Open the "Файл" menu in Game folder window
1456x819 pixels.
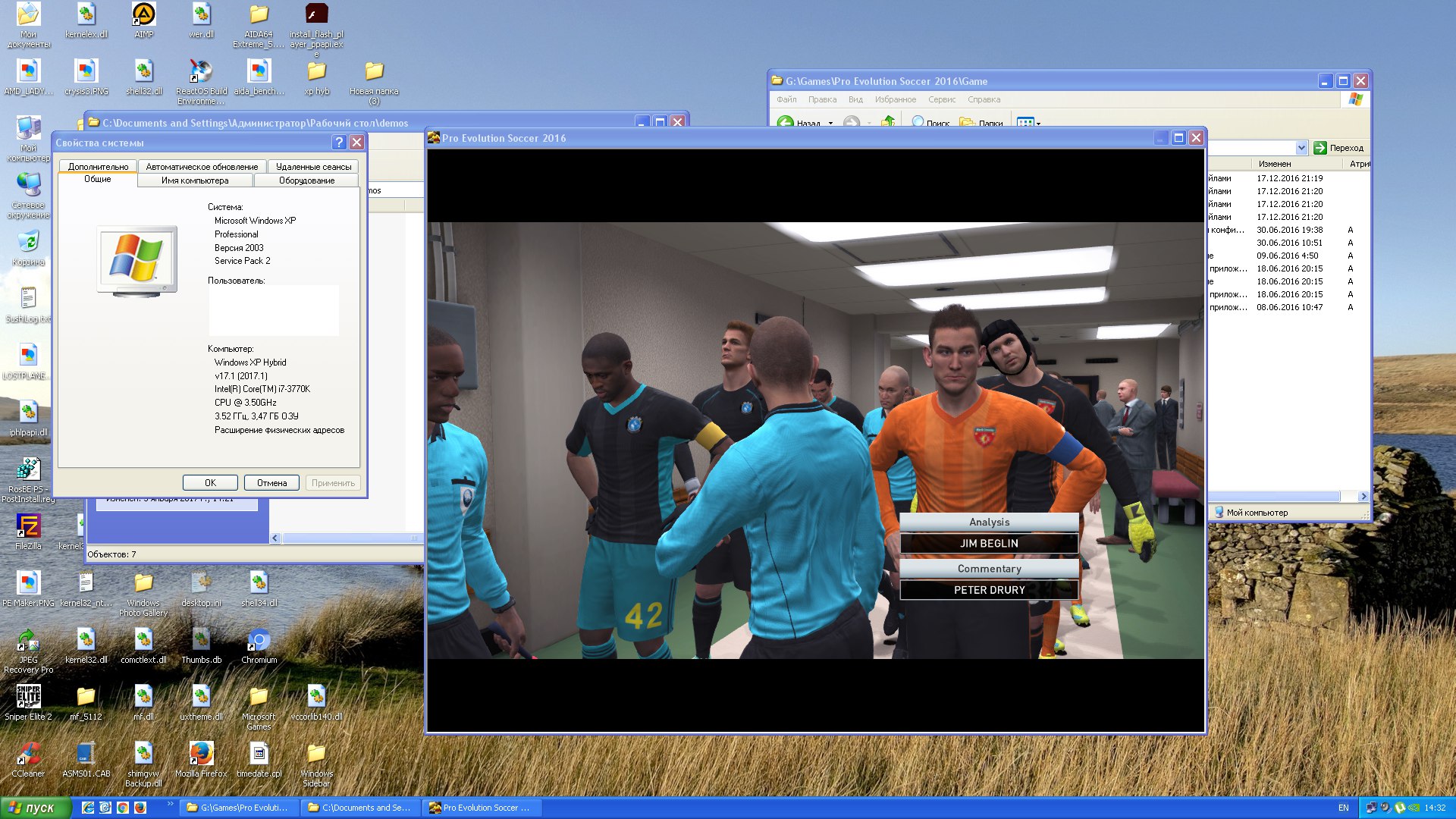(x=786, y=99)
